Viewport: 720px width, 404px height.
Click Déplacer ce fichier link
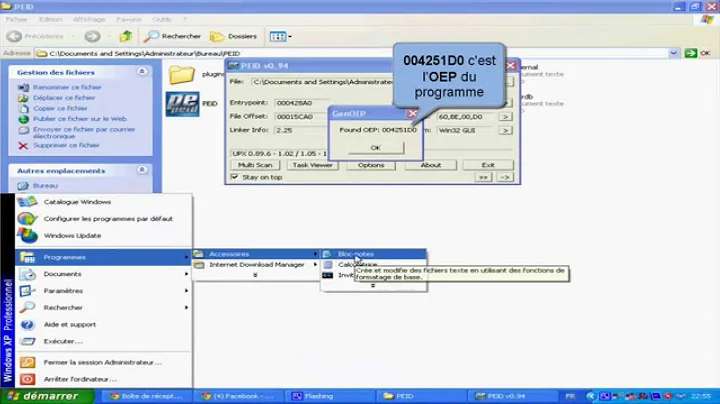tap(64, 98)
